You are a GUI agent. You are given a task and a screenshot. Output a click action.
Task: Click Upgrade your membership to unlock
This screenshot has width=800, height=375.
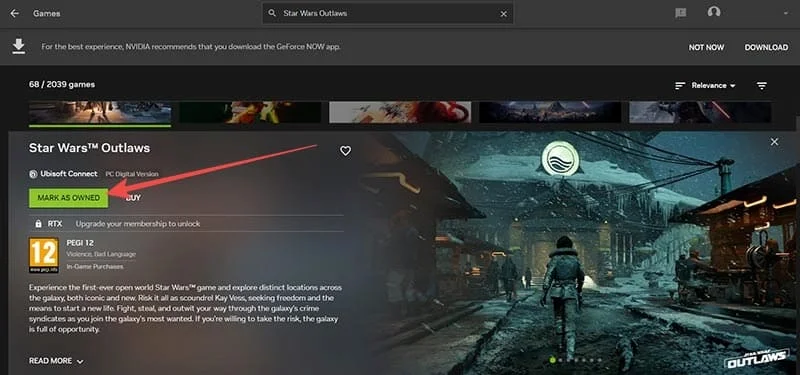(138, 223)
